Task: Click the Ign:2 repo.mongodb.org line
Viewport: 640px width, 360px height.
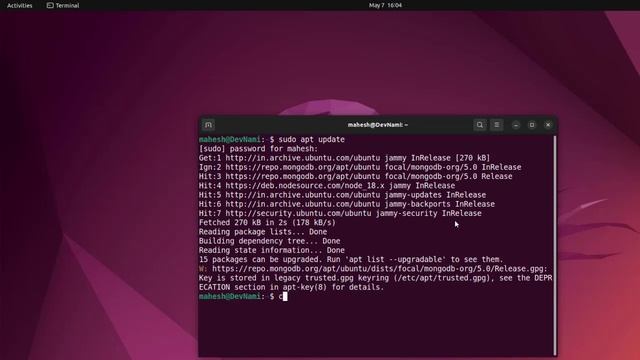Action: click(360, 167)
